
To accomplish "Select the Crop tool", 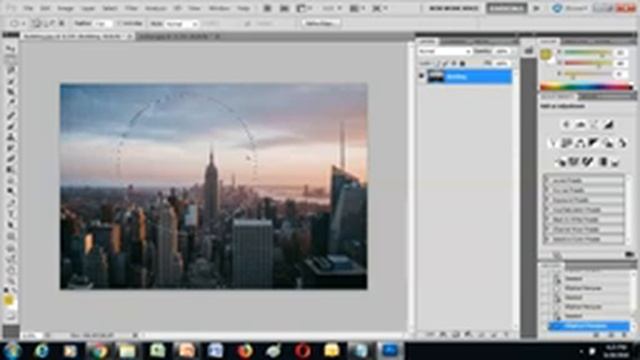I will pos(11,92).
